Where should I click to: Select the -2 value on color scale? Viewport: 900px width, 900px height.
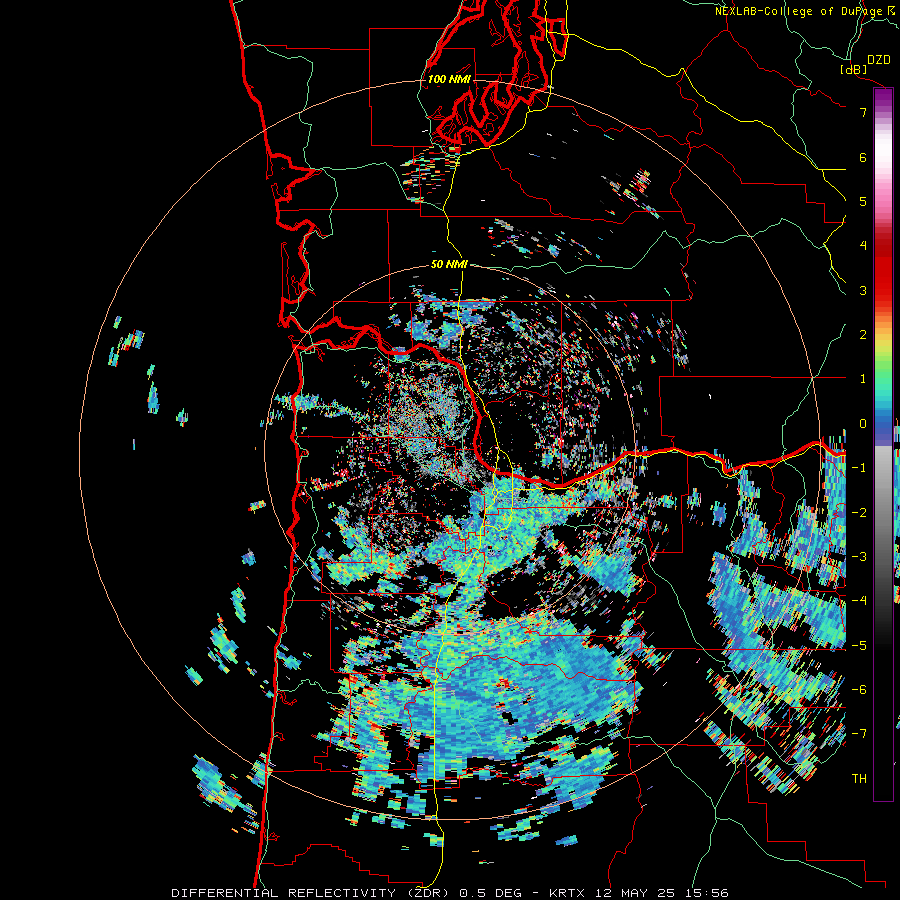point(859,512)
